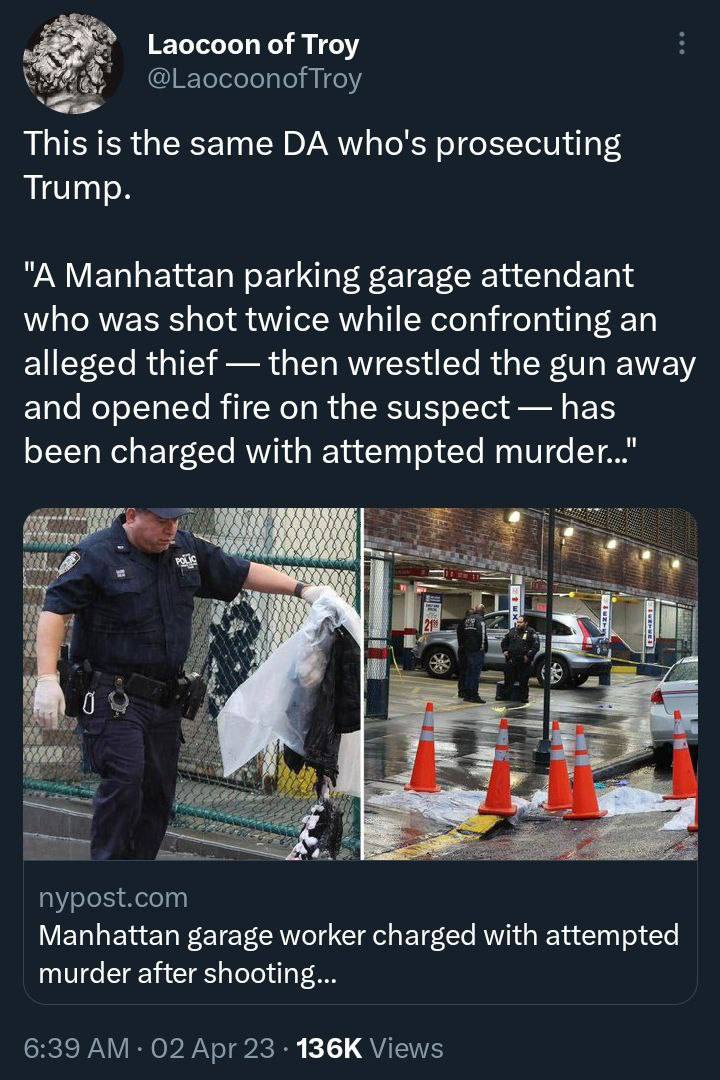The width and height of the screenshot is (720, 1080).
Task: Click the Laocoon of Troy display name
Action: [253, 45]
